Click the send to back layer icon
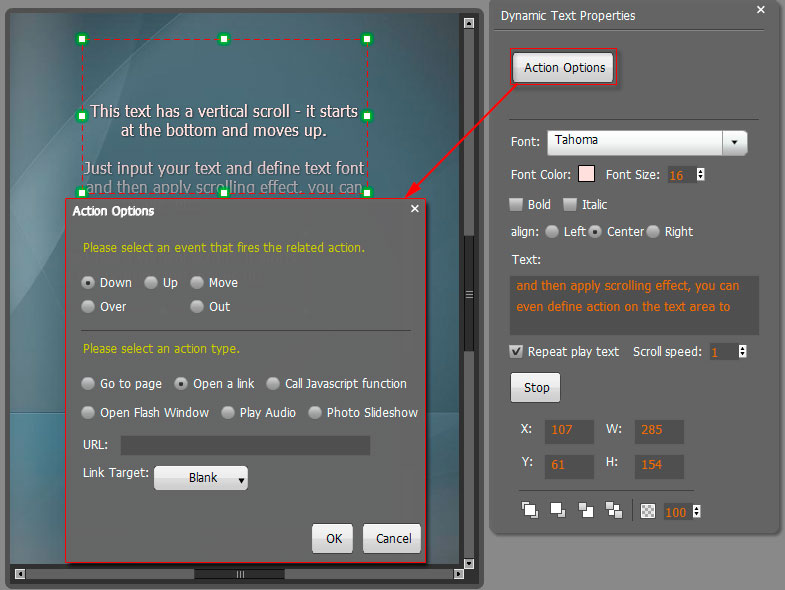The width and height of the screenshot is (785, 590). click(x=614, y=510)
